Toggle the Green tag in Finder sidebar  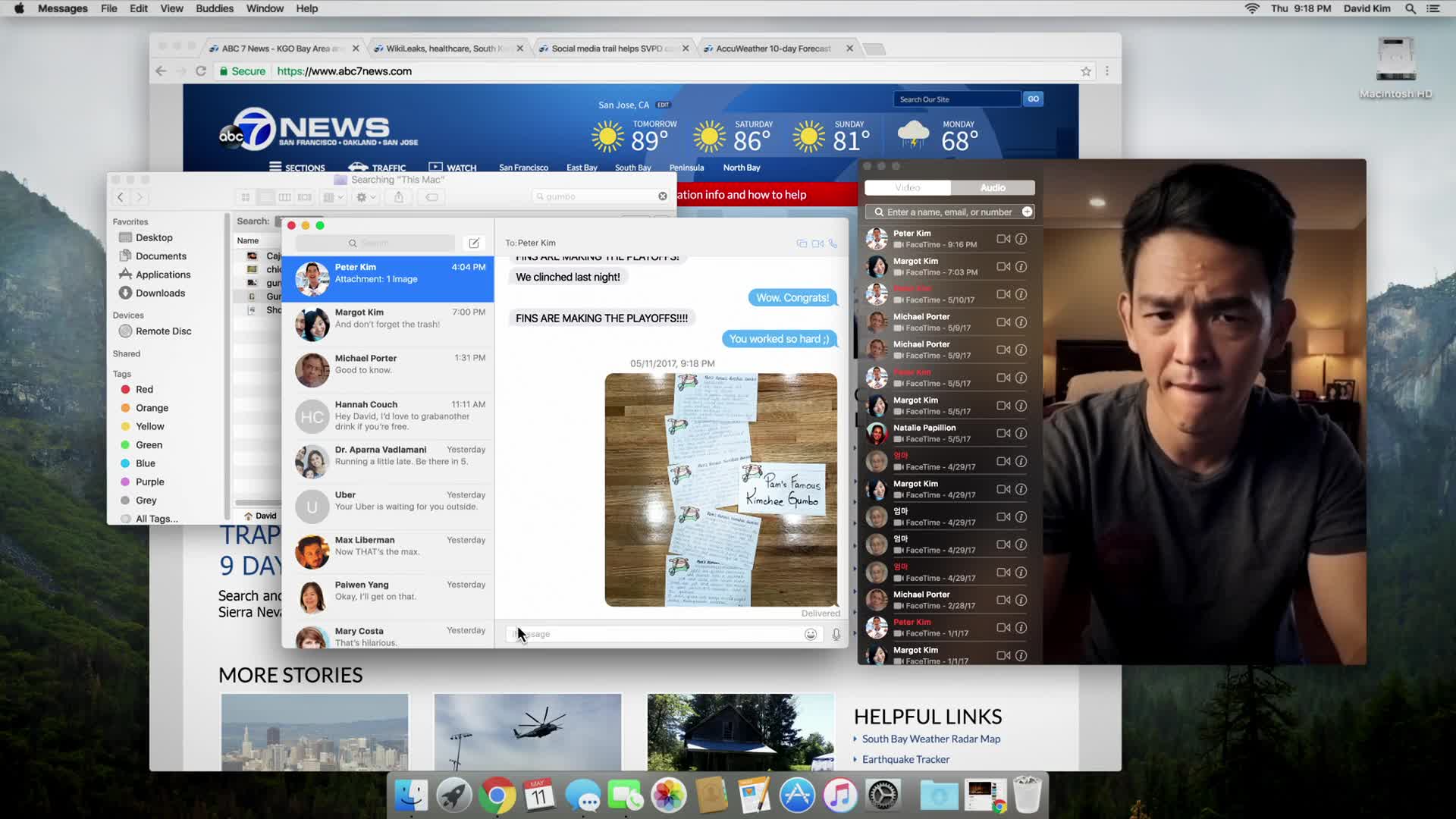[x=149, y=444]
